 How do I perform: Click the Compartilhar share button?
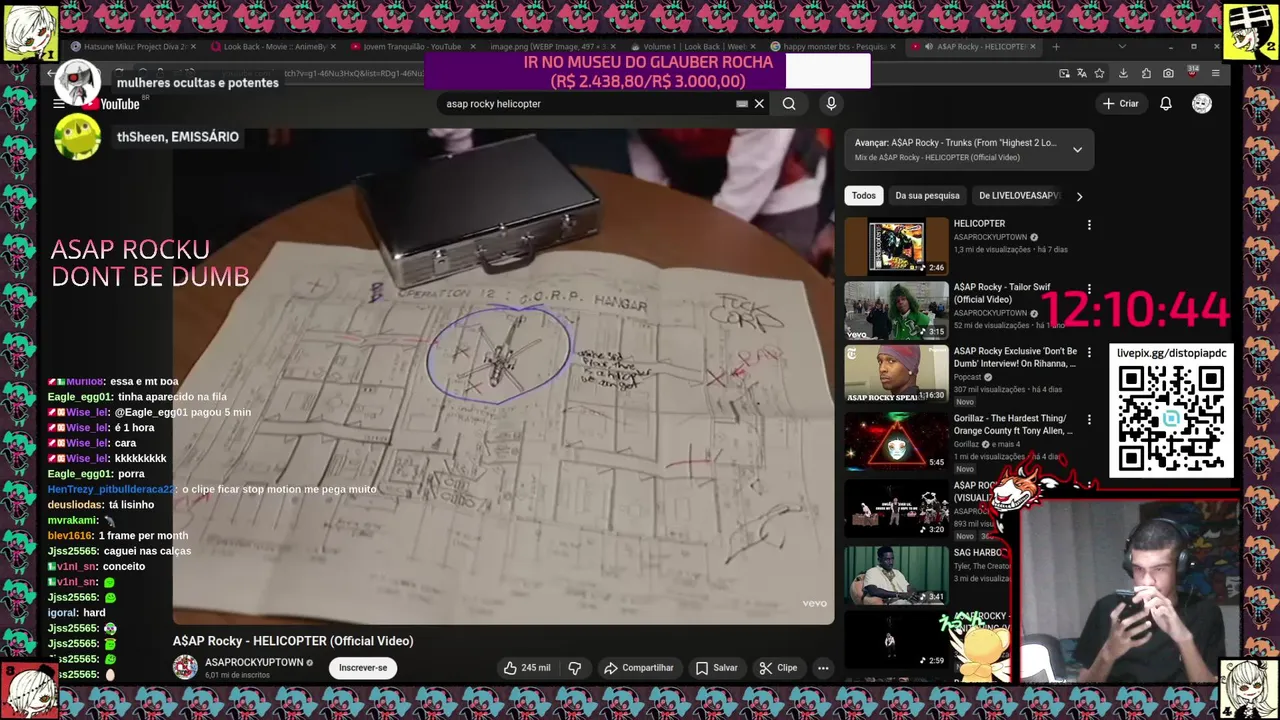(638, 668)
